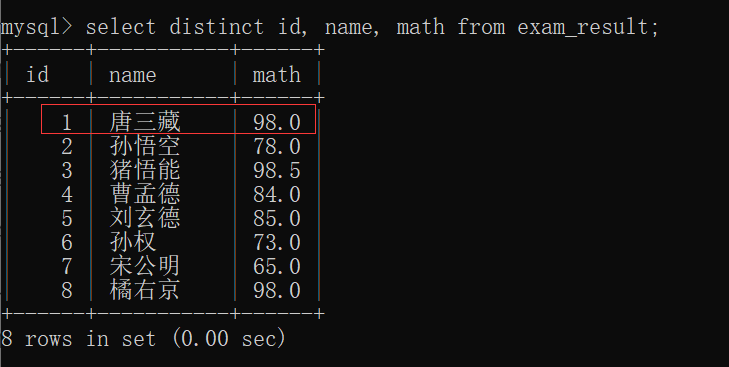Click the mysql> prompt text
The width and height of the screenshot is (729, 367).
coord(36,27)
